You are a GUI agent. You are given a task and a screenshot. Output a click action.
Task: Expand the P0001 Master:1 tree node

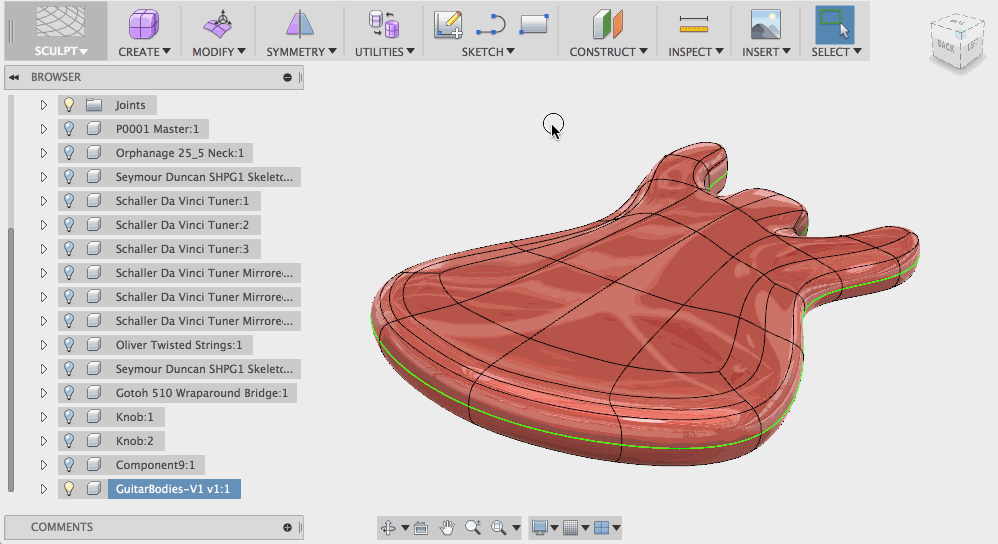pos(43,129)
